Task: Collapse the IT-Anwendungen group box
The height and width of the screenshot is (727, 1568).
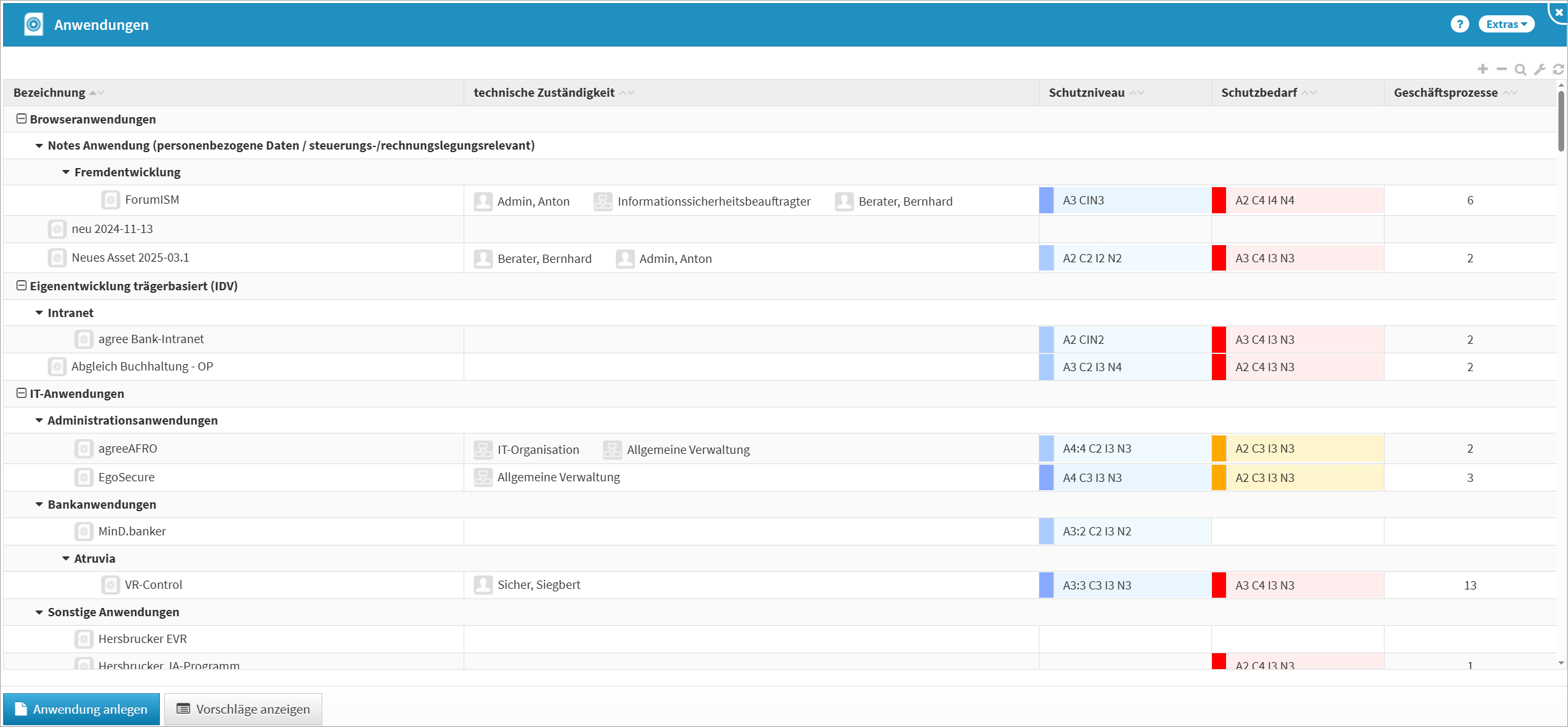Action: click(x=21, y=393)
